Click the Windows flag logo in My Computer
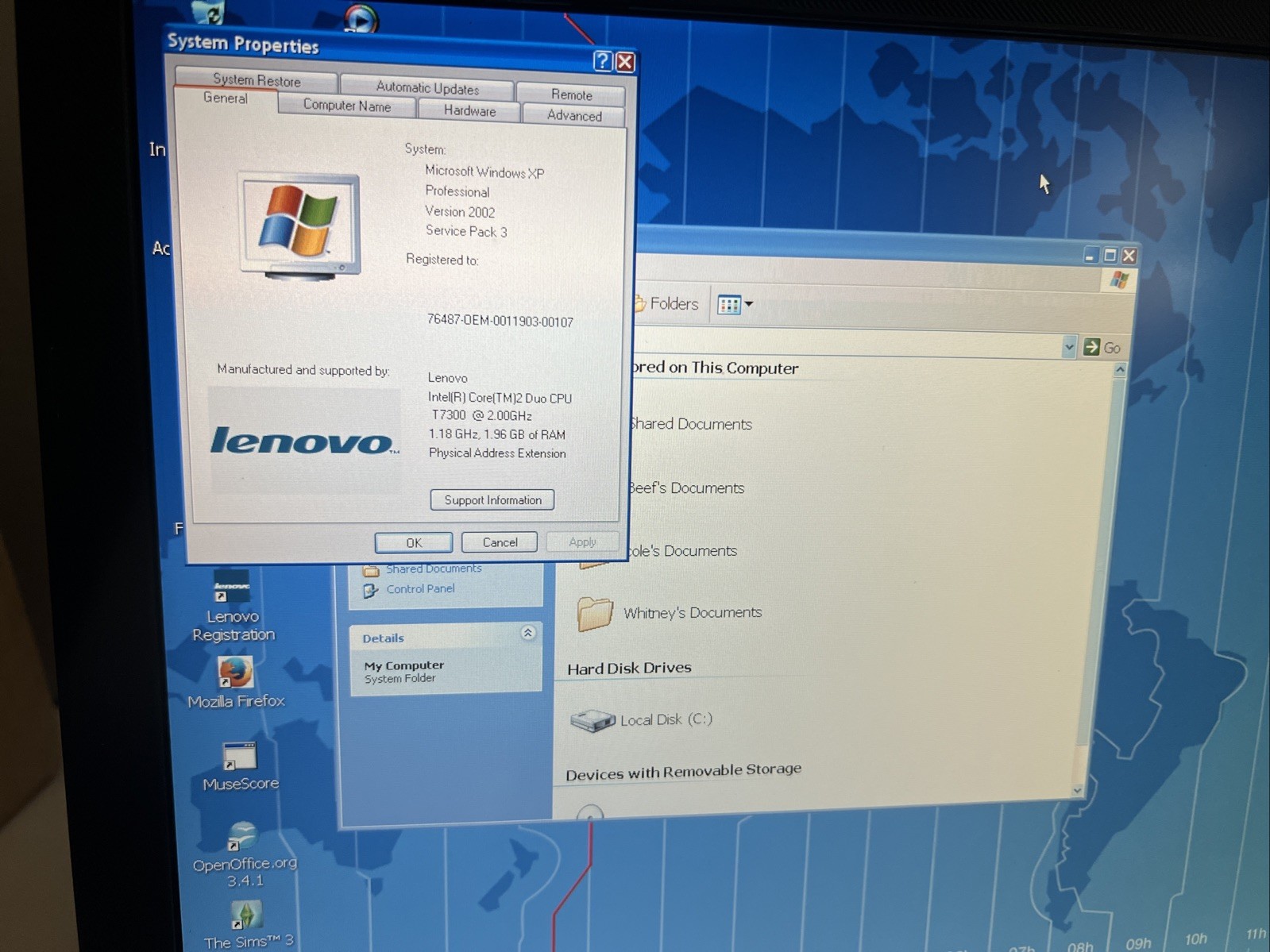Screen dimensions: 1270x952 click(x=1120, y=279)
